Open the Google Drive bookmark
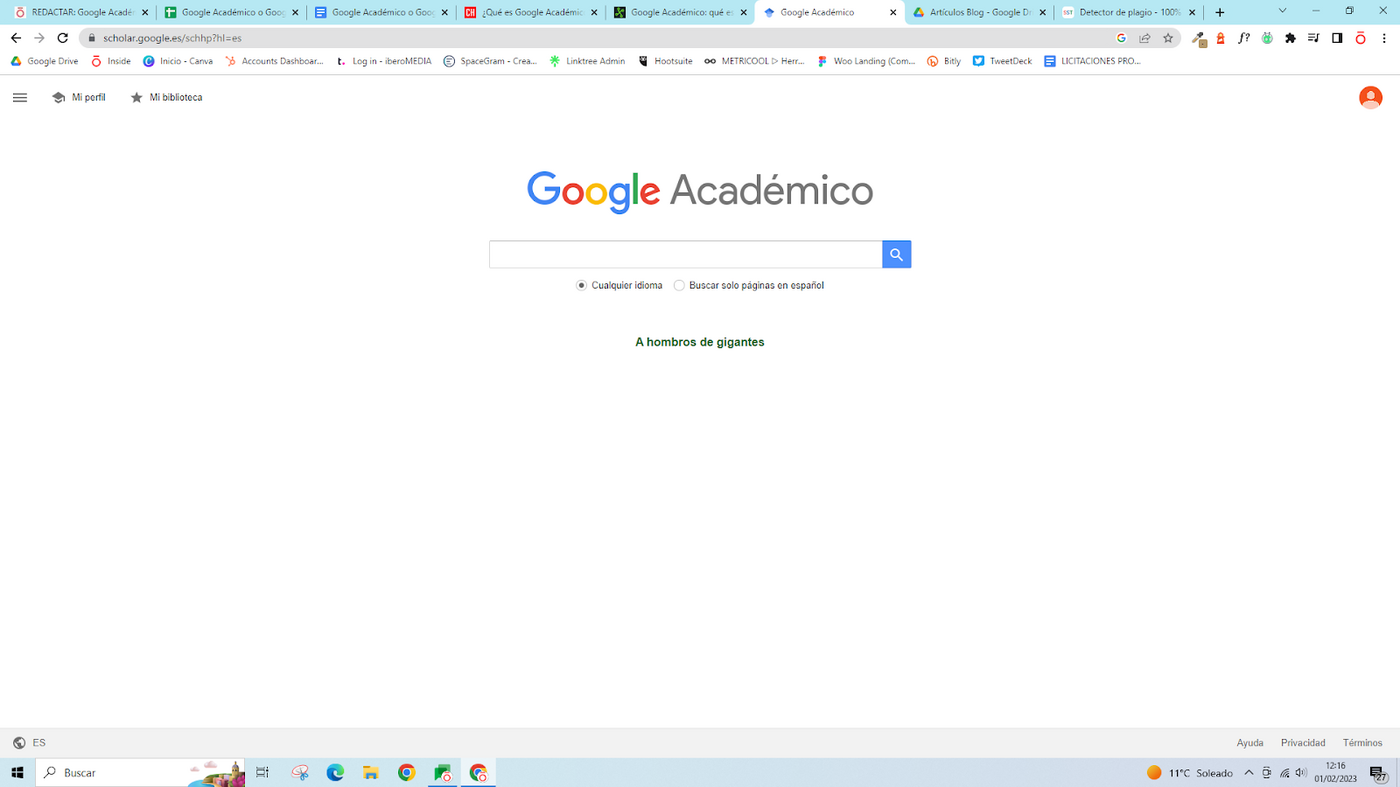The height and width of the screenshot is (787, 1400). 44,61
